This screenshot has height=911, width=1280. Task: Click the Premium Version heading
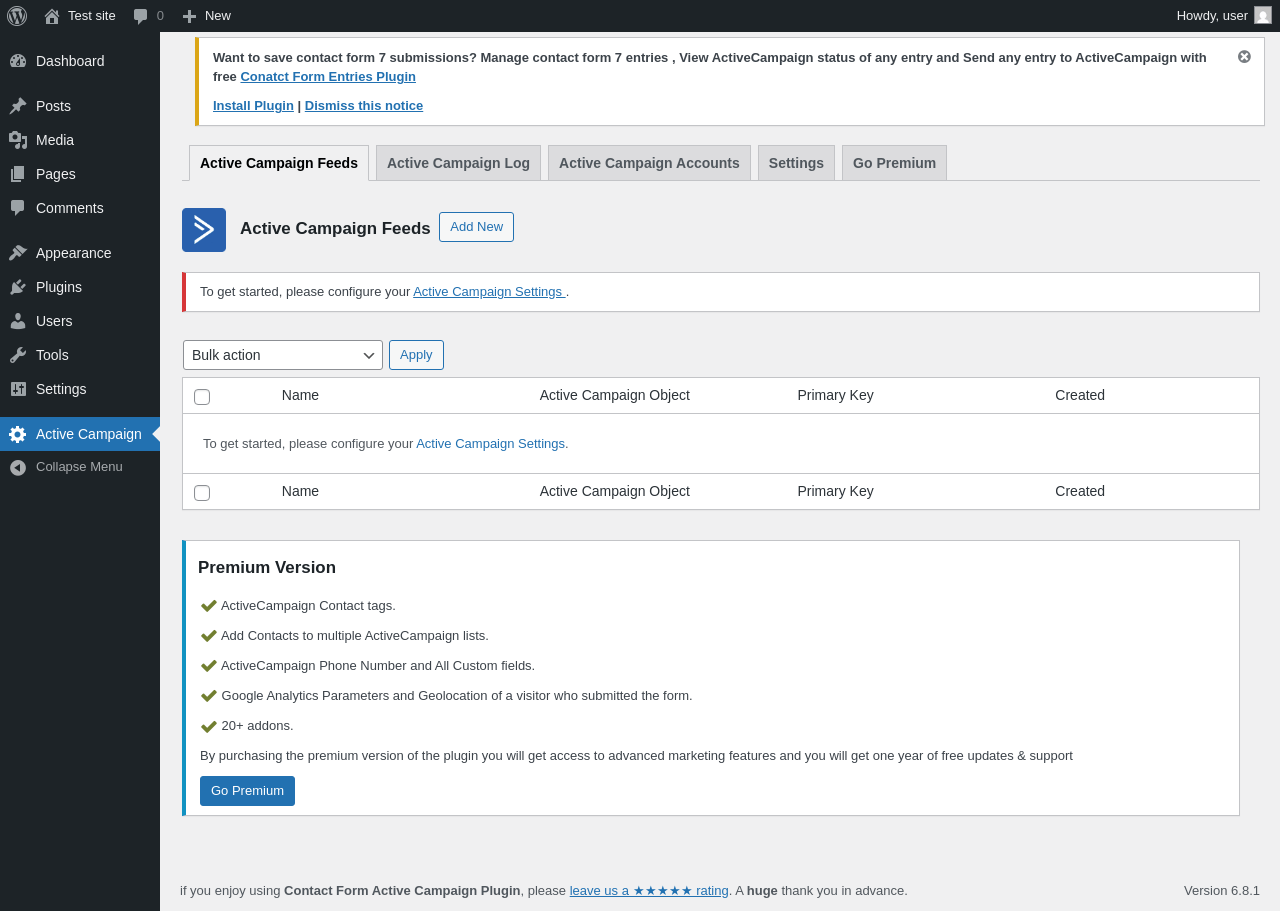click(267, 567)
